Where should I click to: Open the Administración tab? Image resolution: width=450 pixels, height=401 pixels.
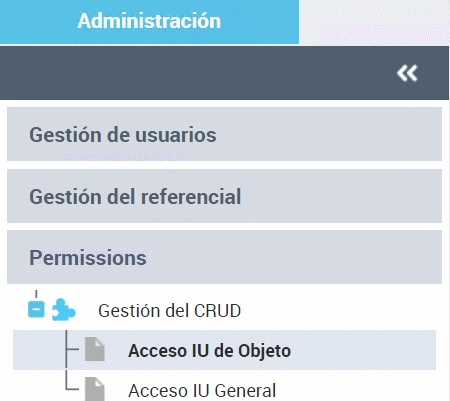pos(149,22)
